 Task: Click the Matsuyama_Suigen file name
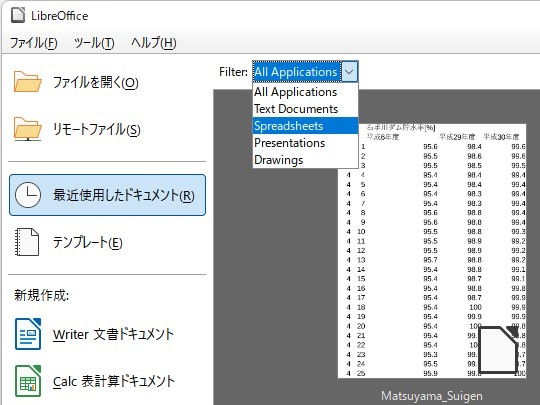pyautogui.click(x=432, y=396)
